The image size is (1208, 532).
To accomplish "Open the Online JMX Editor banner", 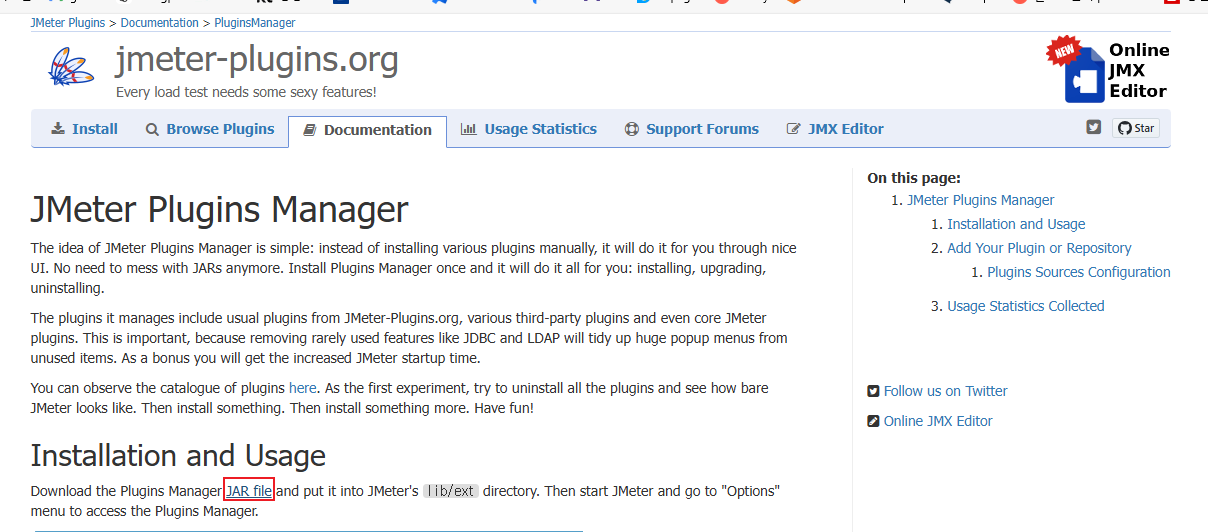I will (x=1107, y=69).
